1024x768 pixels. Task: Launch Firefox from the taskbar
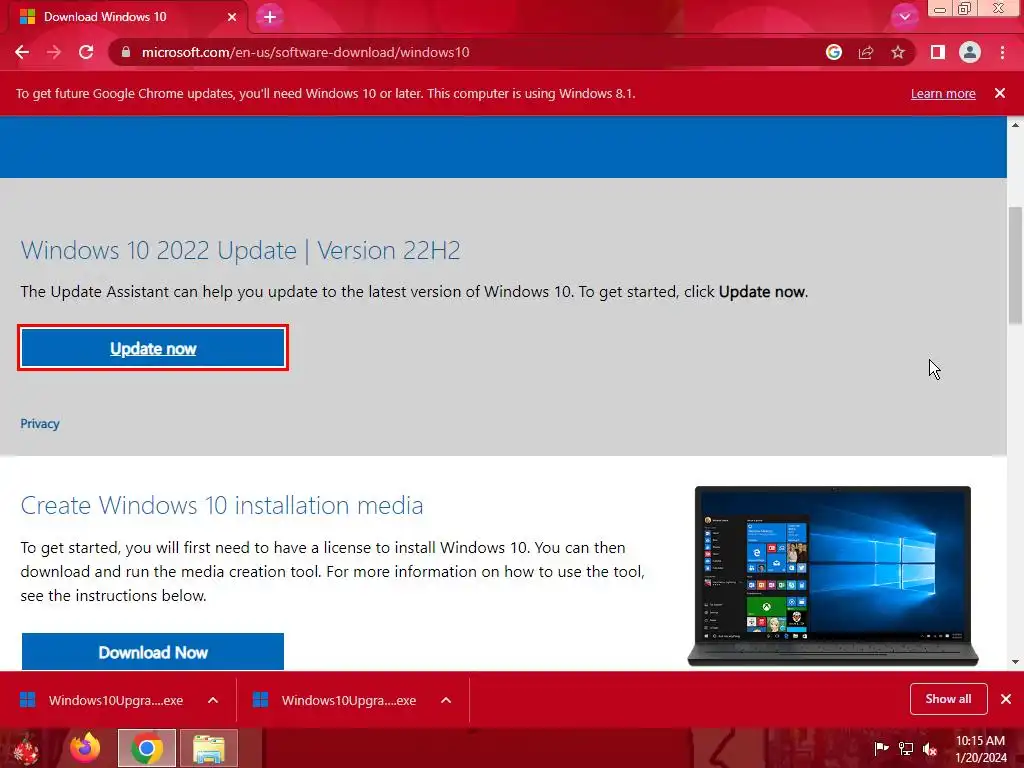(86, 748)
